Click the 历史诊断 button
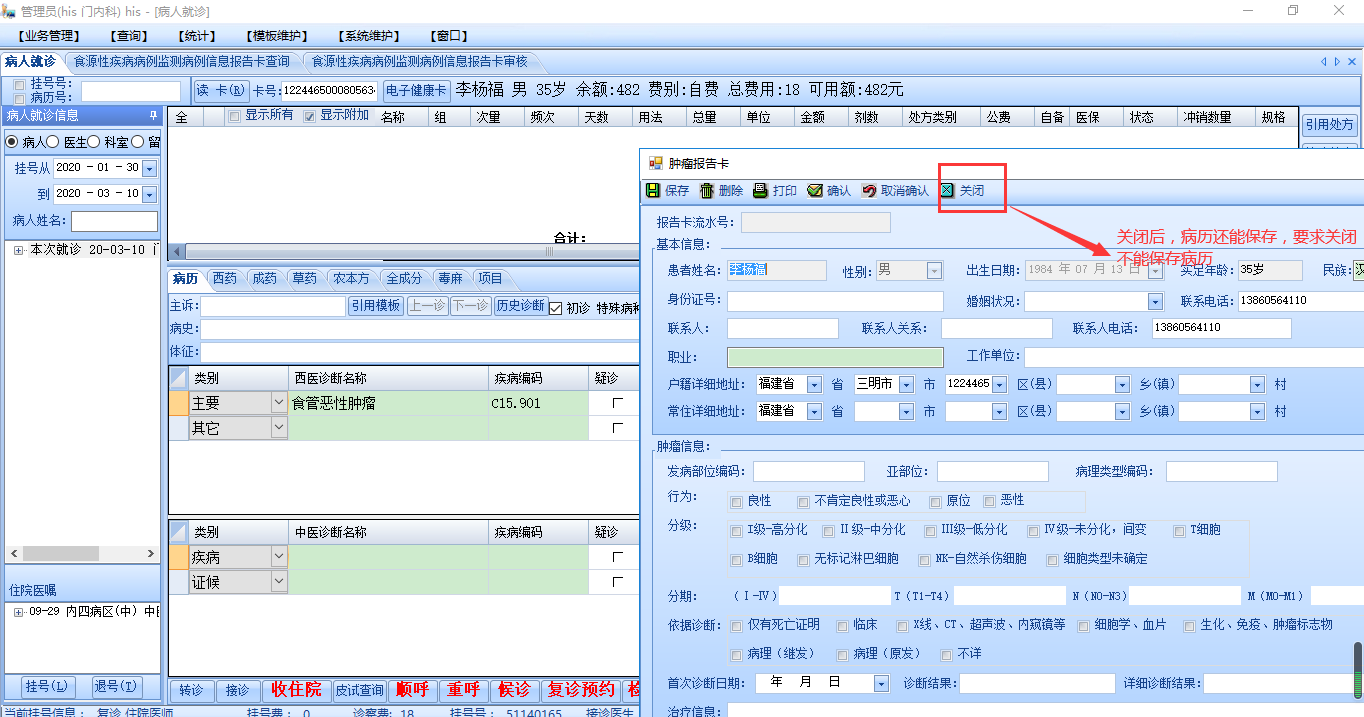This screenshot has height=717, width=1364. tap(520, 307)
